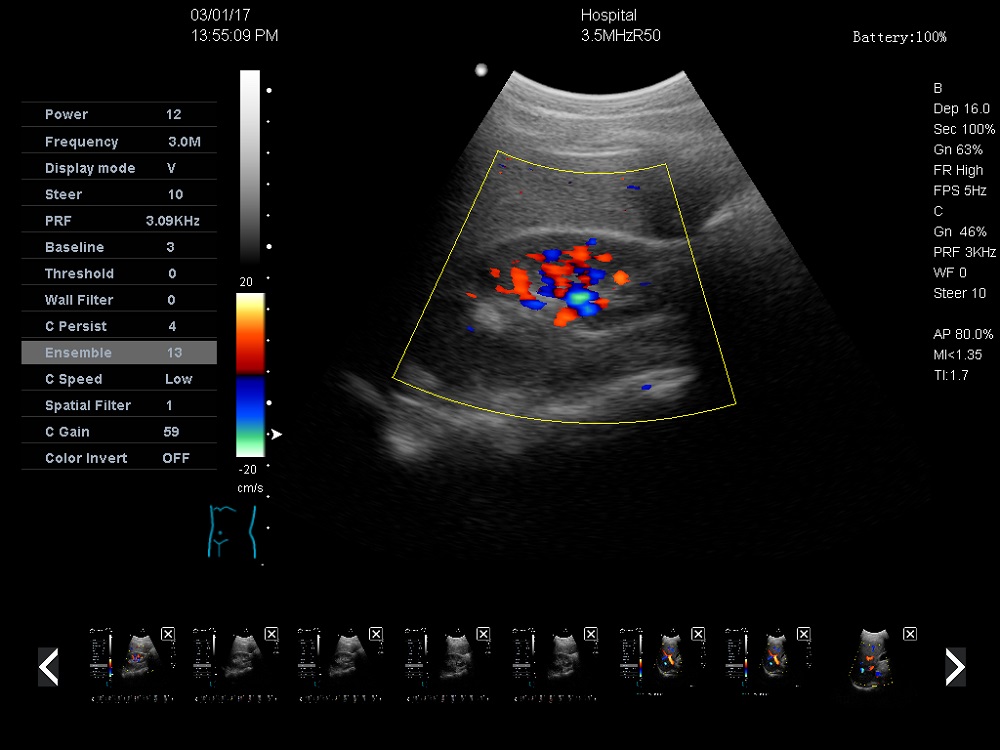This screenshot has height=750, width=1000.
Task: Open the Display mode V option
Action: click(119, 168)
